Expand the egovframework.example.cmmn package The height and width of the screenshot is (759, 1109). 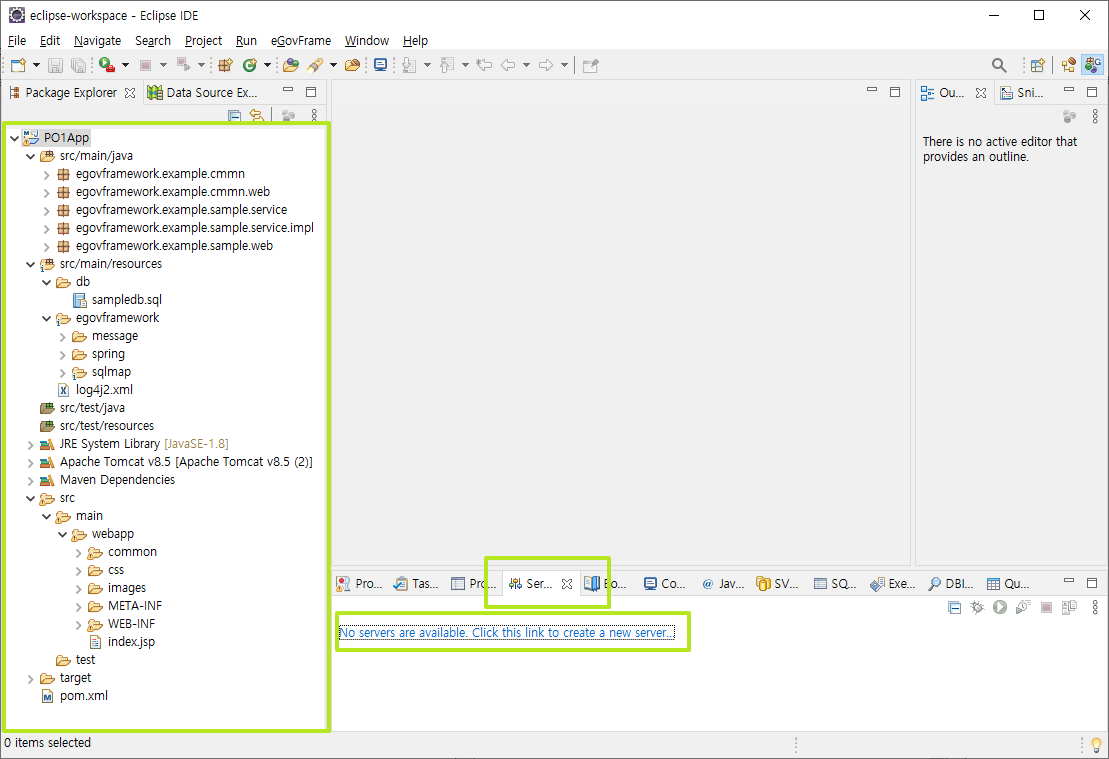[x=47, y=175]
